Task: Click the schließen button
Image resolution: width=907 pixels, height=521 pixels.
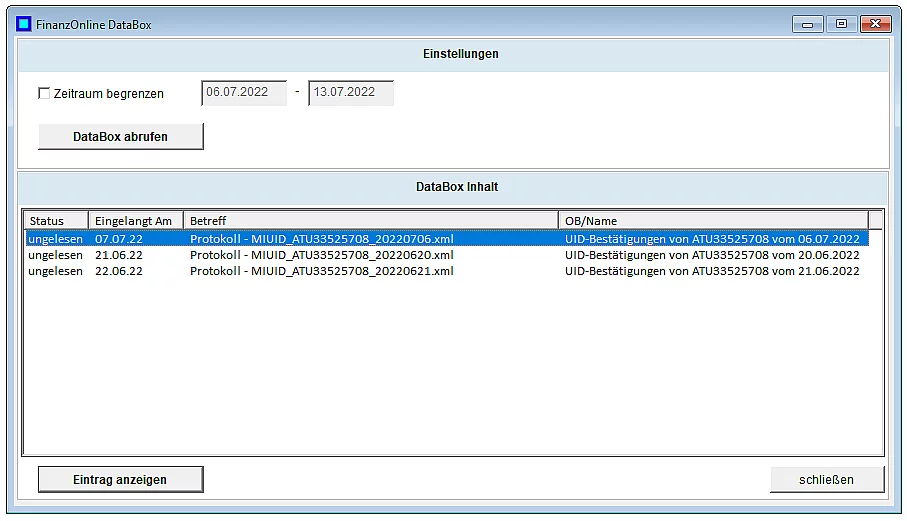Action: point(826,480)
